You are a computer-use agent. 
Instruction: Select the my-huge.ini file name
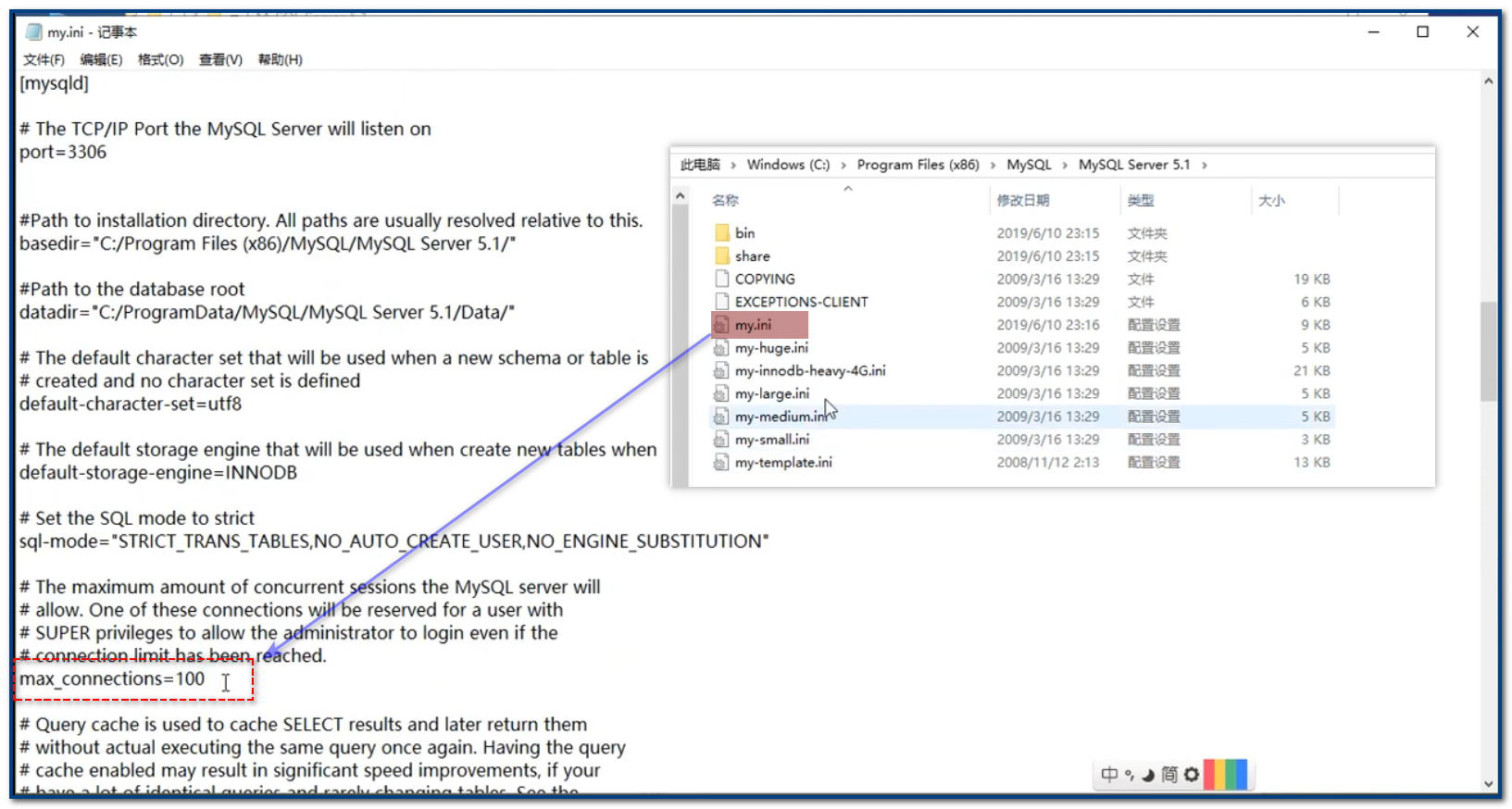[x=771, y=348]
